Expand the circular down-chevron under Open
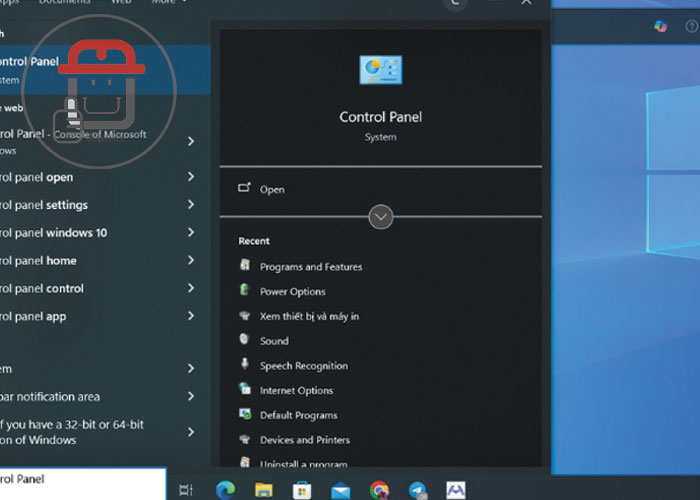This screenshot has width=700, height=500. [381, 217]
